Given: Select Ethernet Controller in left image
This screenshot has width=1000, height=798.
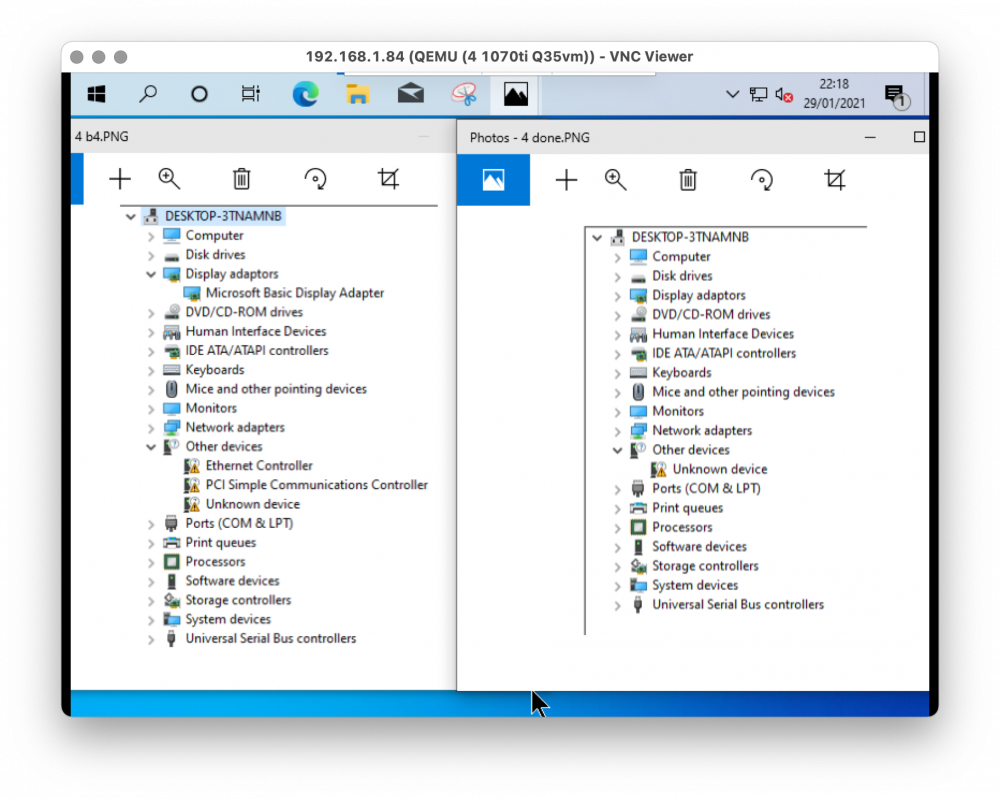Looking at the screenshot, I should 259,466.
